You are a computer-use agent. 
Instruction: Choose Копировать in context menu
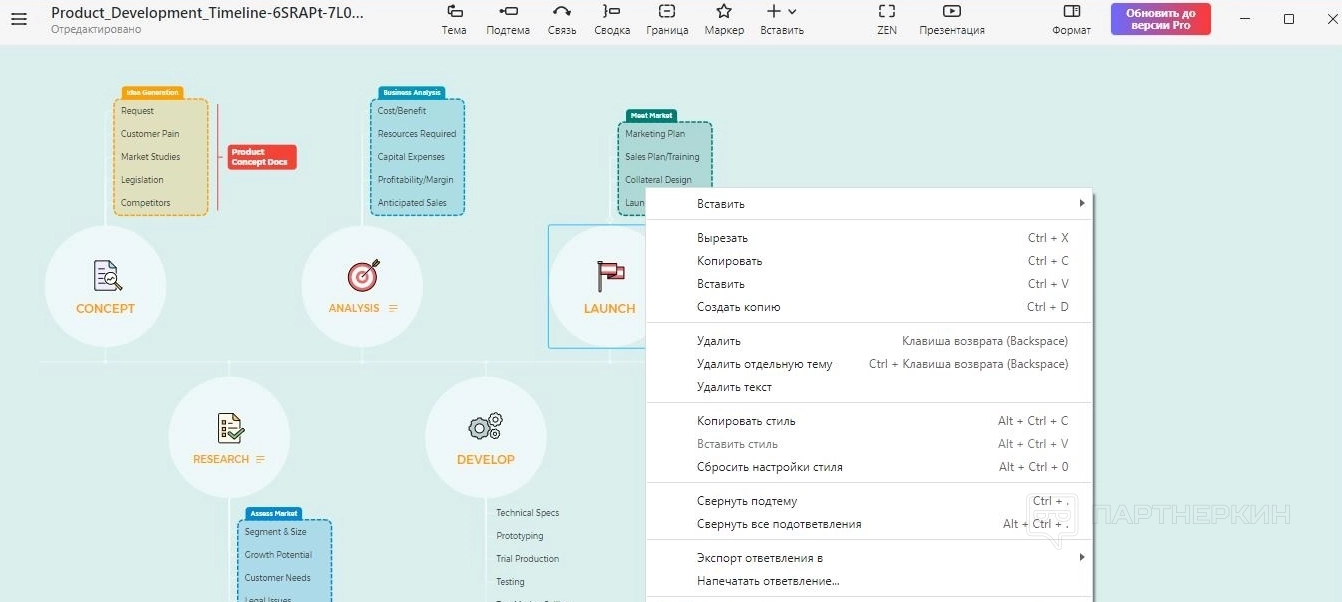(x=870, y=261)
